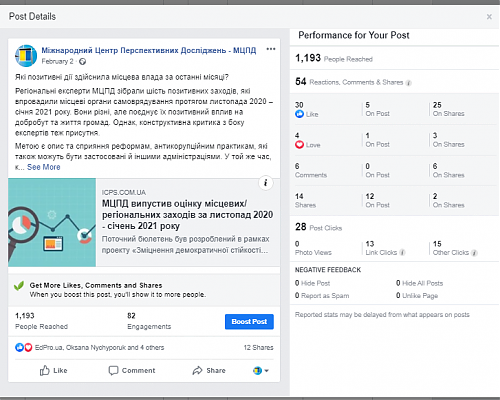Click the page profile avatar
Viewport: 500px width, 400px height.
click(x=26, y=56)
